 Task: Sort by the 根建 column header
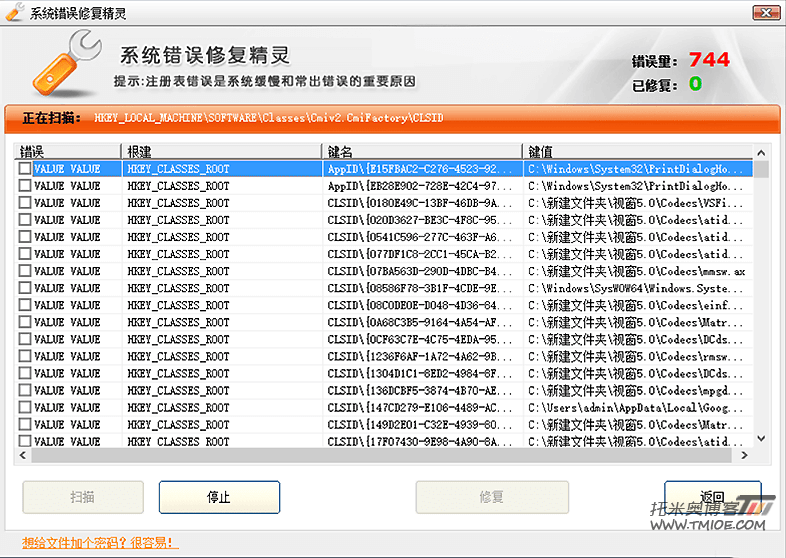222,152
